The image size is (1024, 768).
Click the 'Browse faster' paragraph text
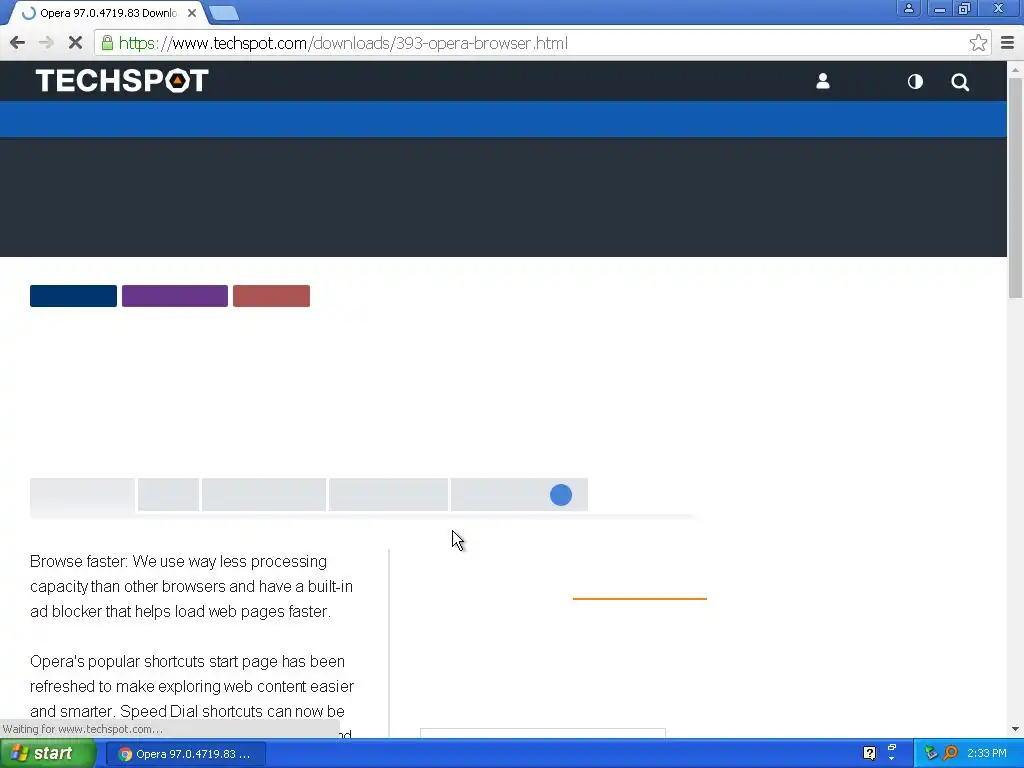191,586
